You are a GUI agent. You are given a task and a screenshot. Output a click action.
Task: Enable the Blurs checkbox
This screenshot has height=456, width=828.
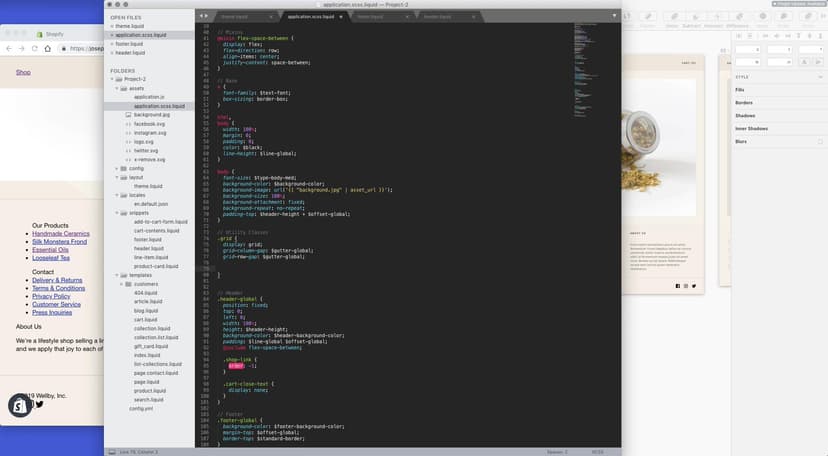tap(820, 141)
